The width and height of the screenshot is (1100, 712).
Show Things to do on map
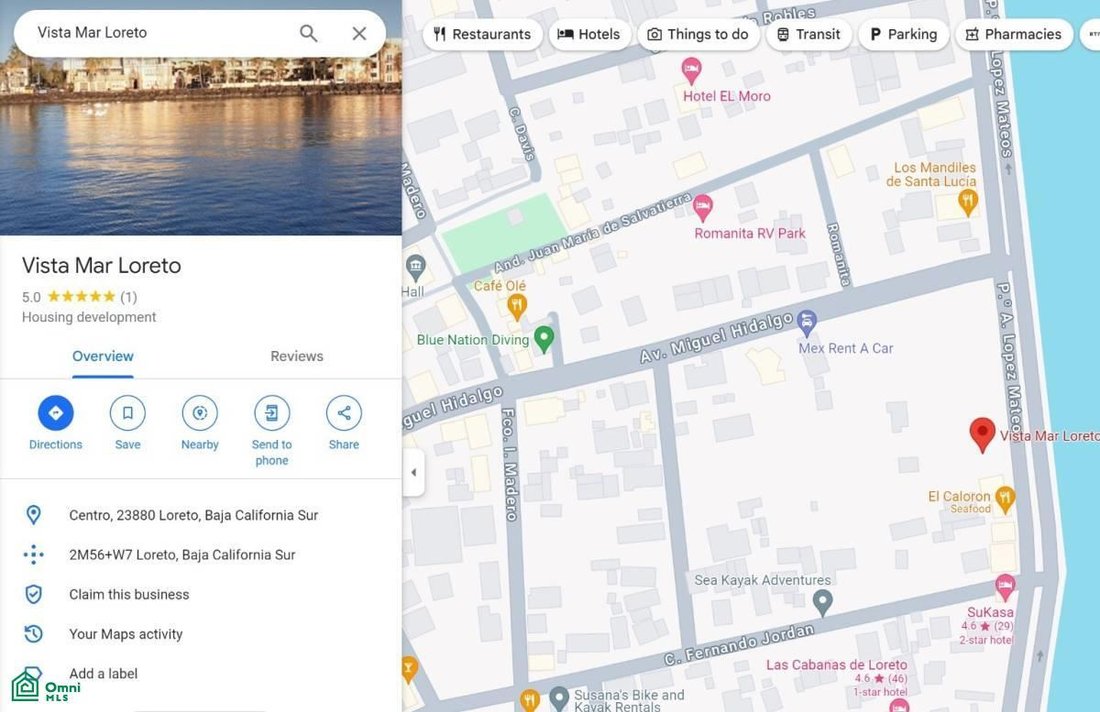coord(699,34)
